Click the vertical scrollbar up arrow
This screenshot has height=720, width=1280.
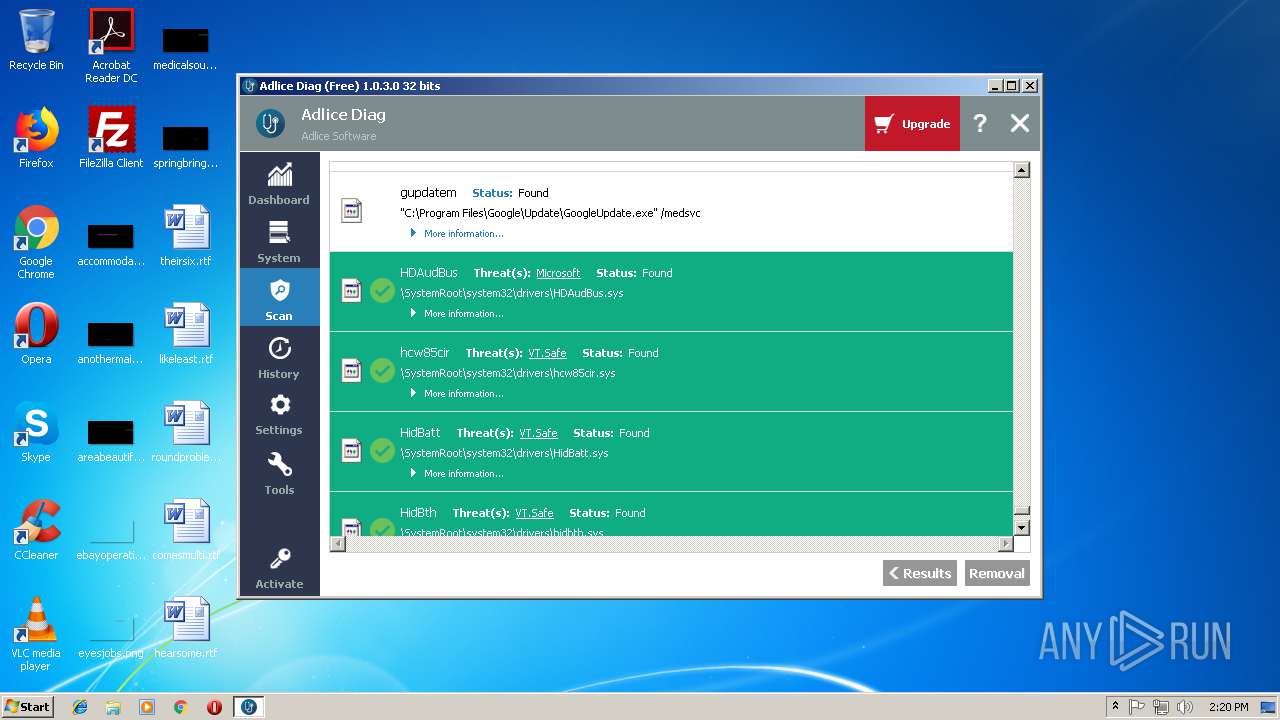1021,170
